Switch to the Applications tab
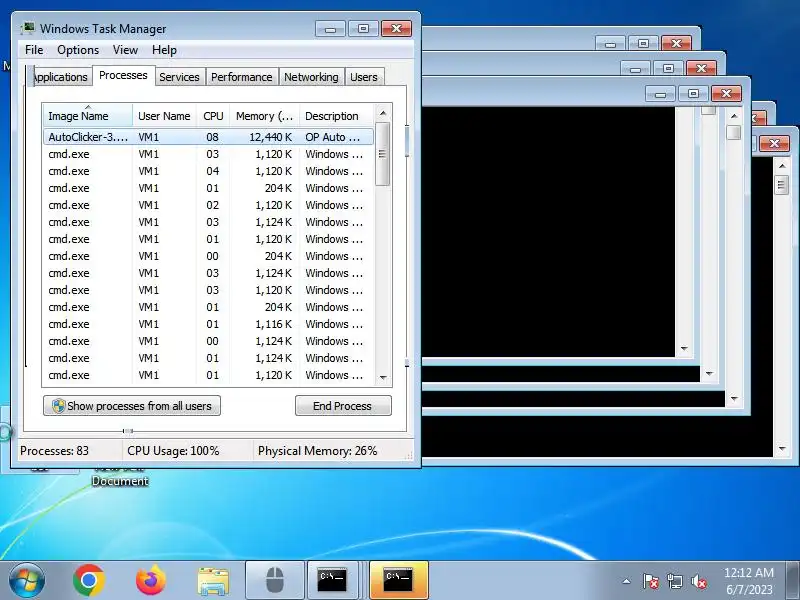 pos(61,77)
